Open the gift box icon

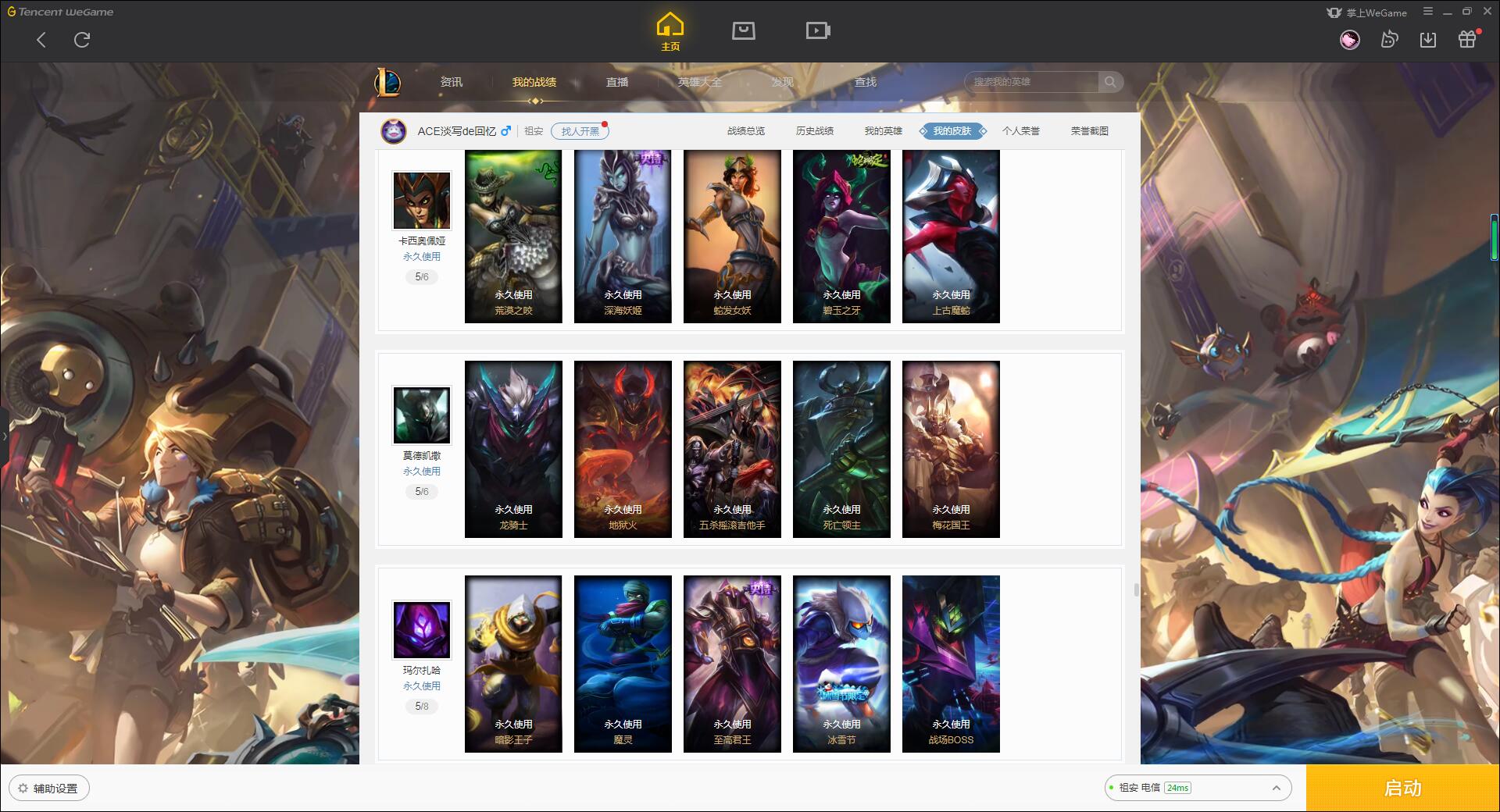coord(1467,39)
